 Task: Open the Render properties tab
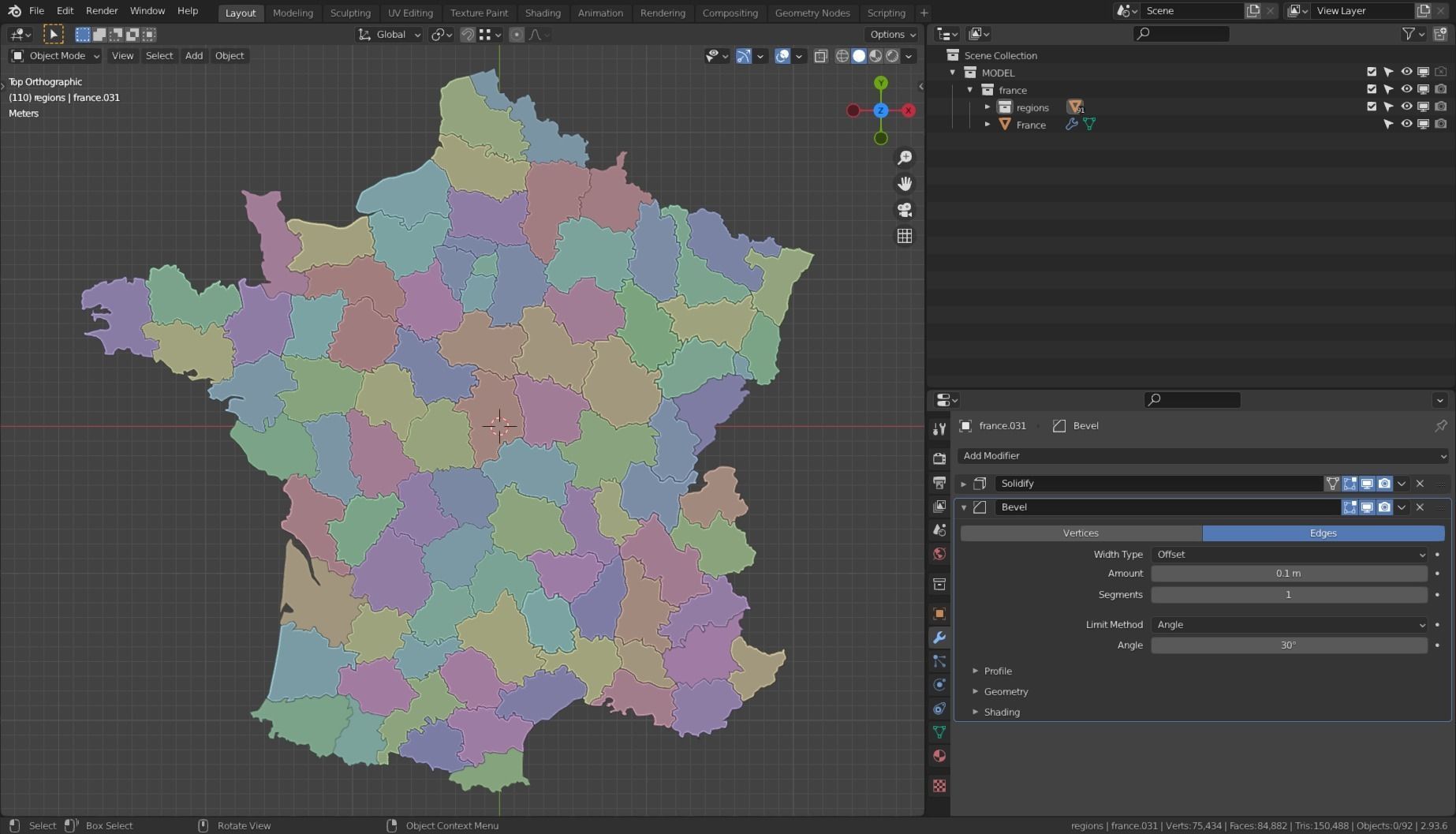(x=939, y=458)
